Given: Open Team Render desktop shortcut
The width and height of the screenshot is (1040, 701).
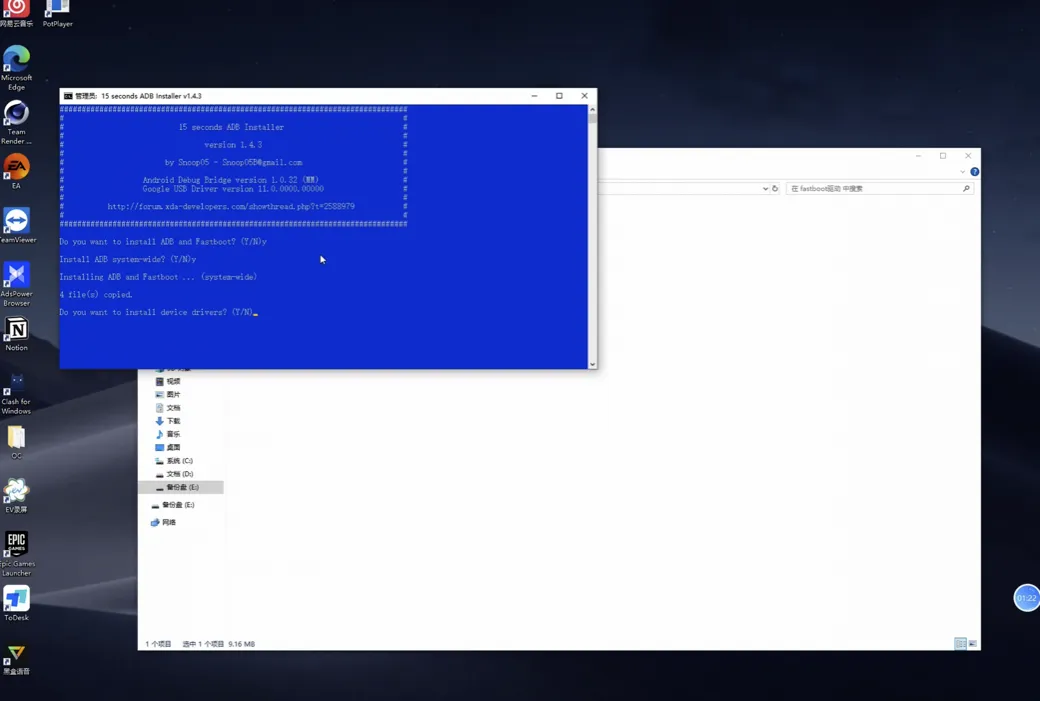Looking at the screenshot, I should (17, 123).
